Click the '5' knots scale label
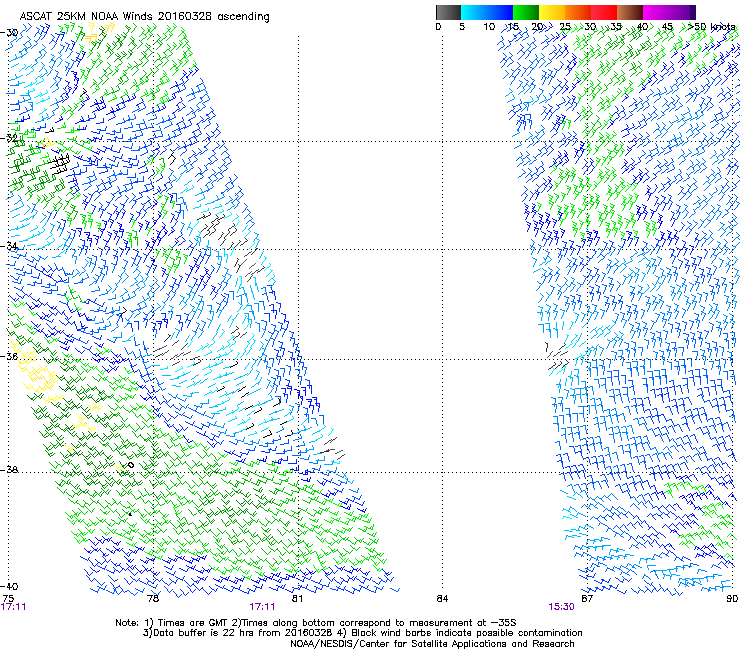 (x=462, y=27)
